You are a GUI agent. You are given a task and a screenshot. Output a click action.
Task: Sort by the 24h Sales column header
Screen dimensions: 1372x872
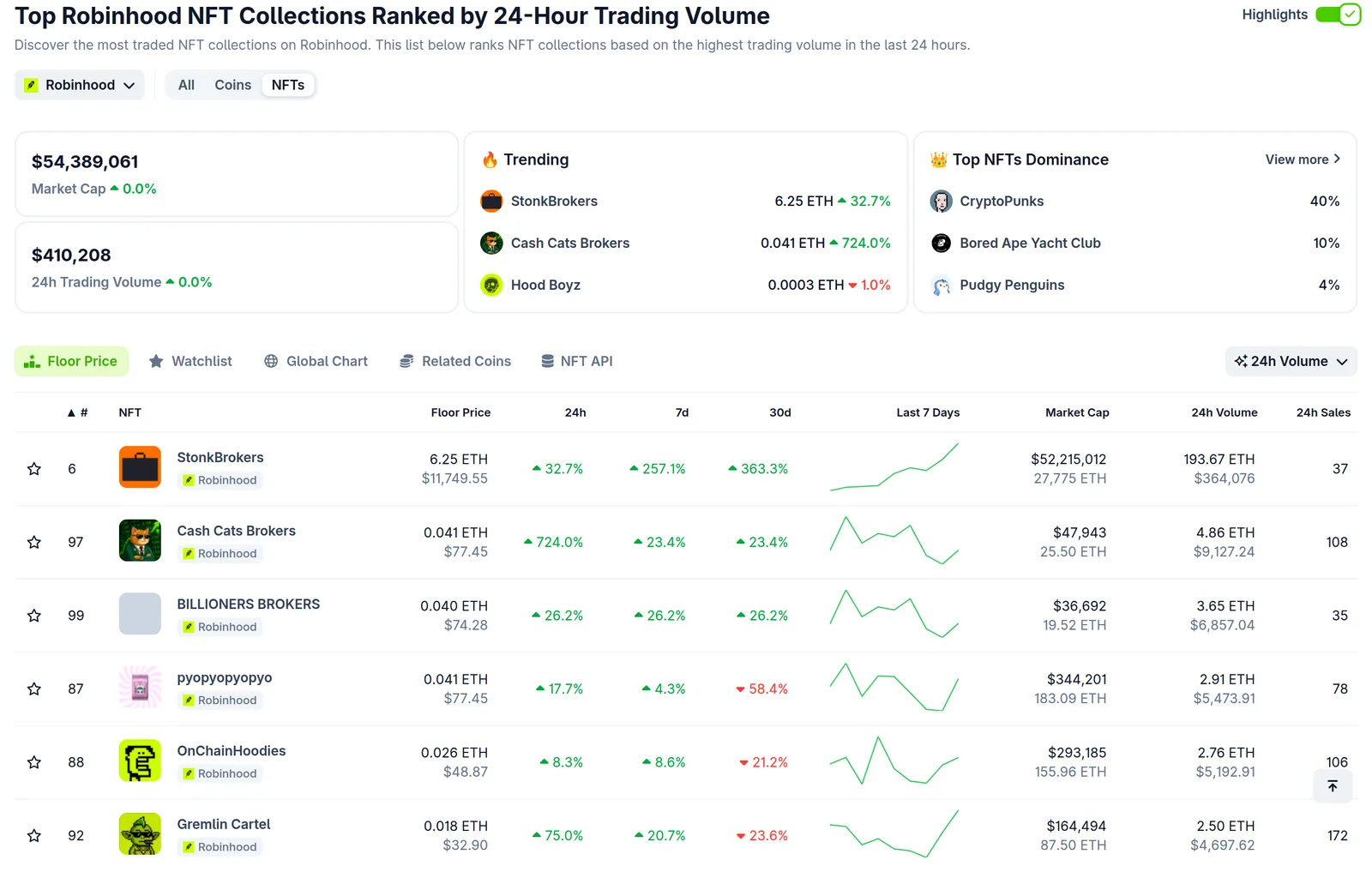(x=1323, y=412)
